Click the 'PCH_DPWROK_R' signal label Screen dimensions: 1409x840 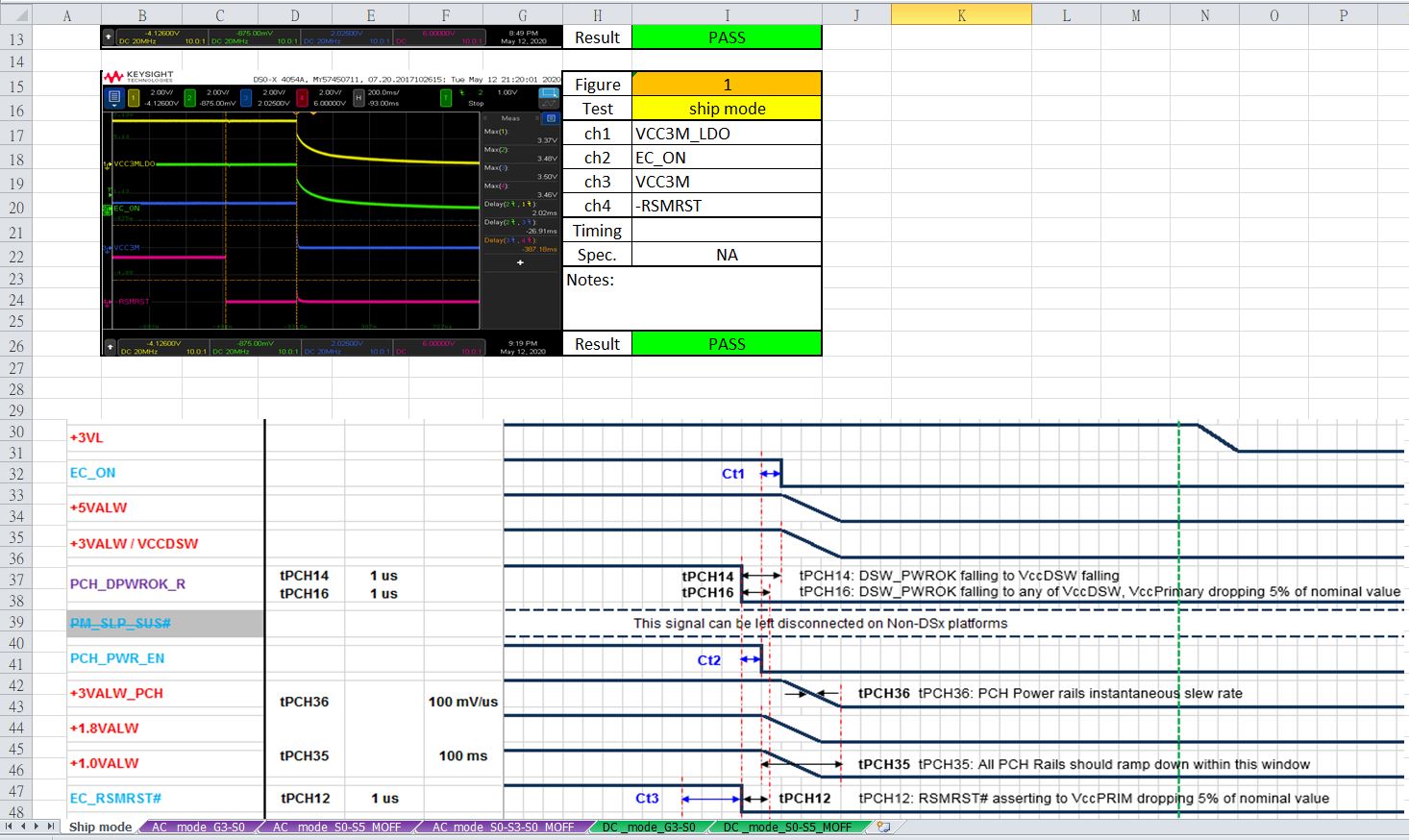[128, 583]
